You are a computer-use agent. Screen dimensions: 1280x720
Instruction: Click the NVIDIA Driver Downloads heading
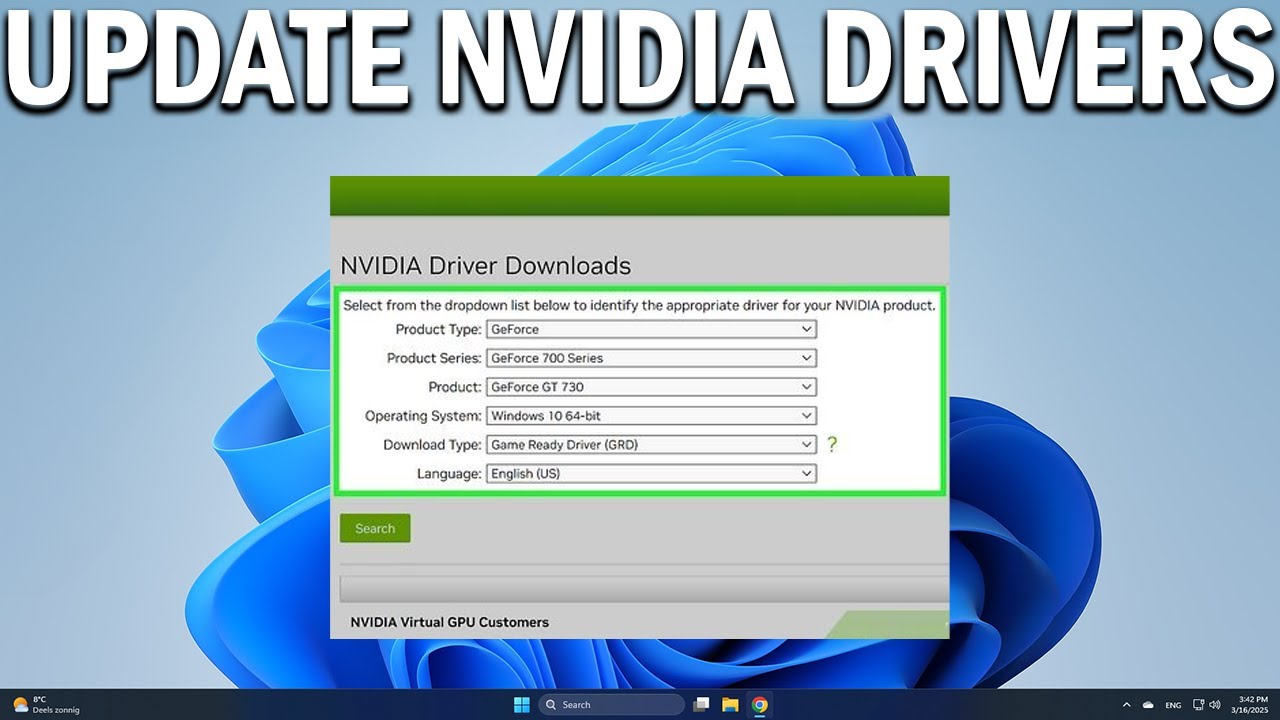pyautogui.click(x=486, y=266)
